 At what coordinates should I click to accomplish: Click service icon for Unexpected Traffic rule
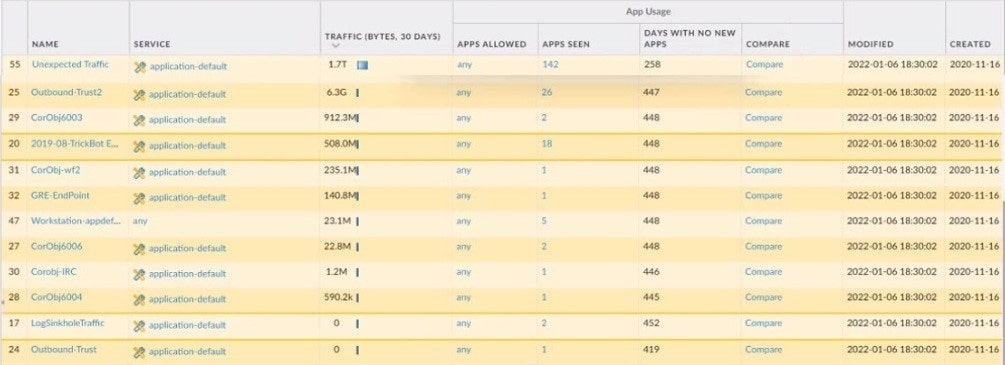pos(139,67)
